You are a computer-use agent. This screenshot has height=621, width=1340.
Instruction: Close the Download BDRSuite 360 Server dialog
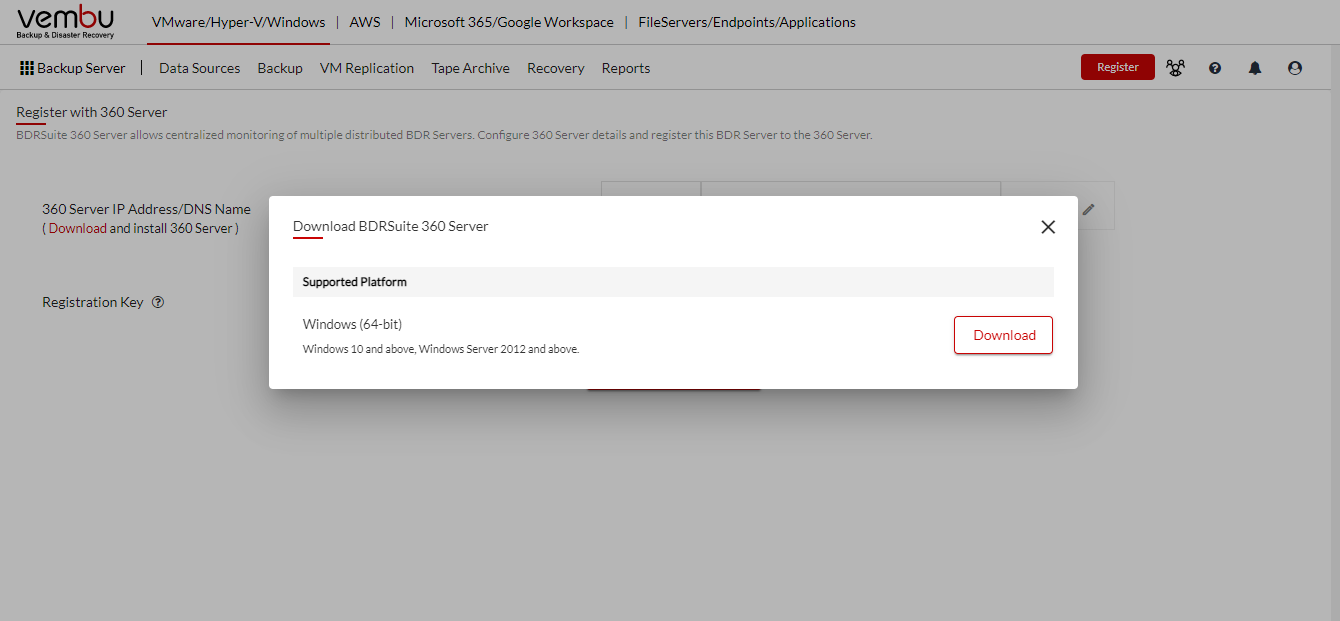pyautogui.click(x=1048, y=227)
